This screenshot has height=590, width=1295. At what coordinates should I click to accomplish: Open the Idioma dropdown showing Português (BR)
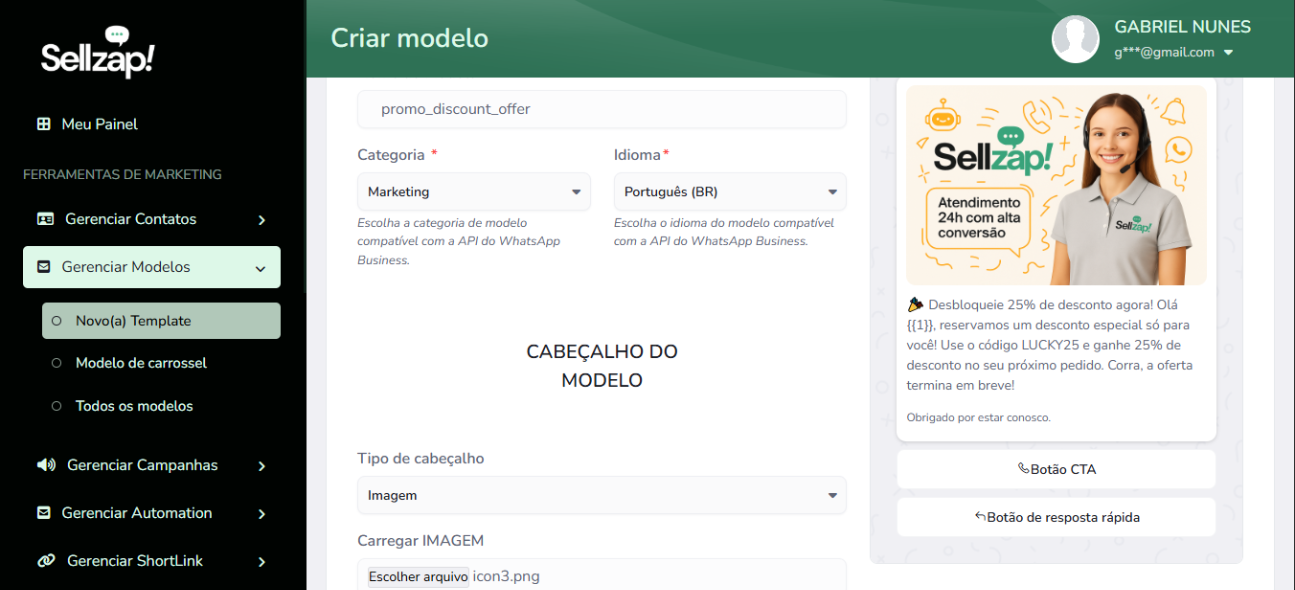729,192
